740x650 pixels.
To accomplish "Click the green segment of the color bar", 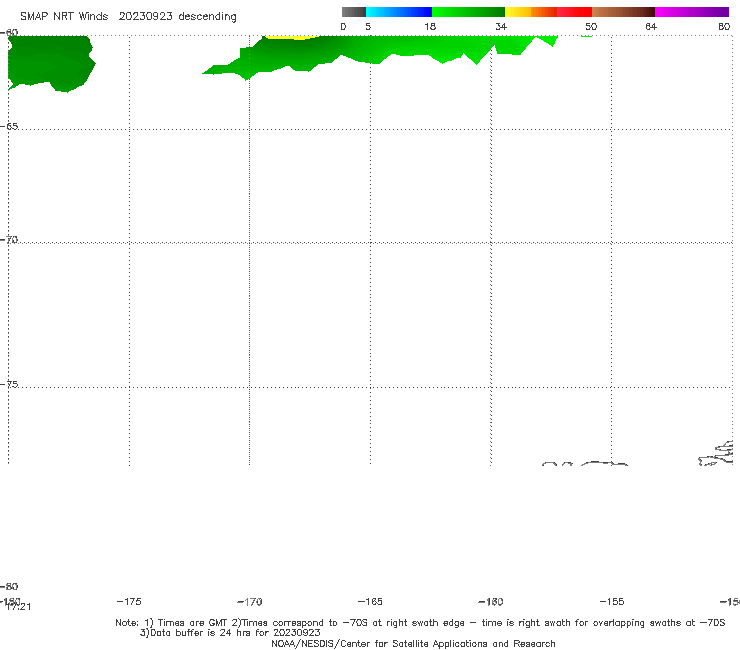I will pos(468,12).
